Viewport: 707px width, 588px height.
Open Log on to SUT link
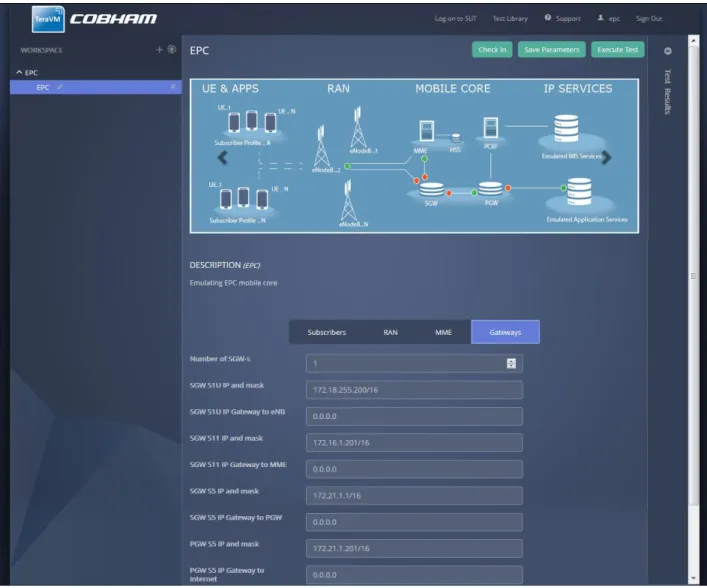coord(455,18)
